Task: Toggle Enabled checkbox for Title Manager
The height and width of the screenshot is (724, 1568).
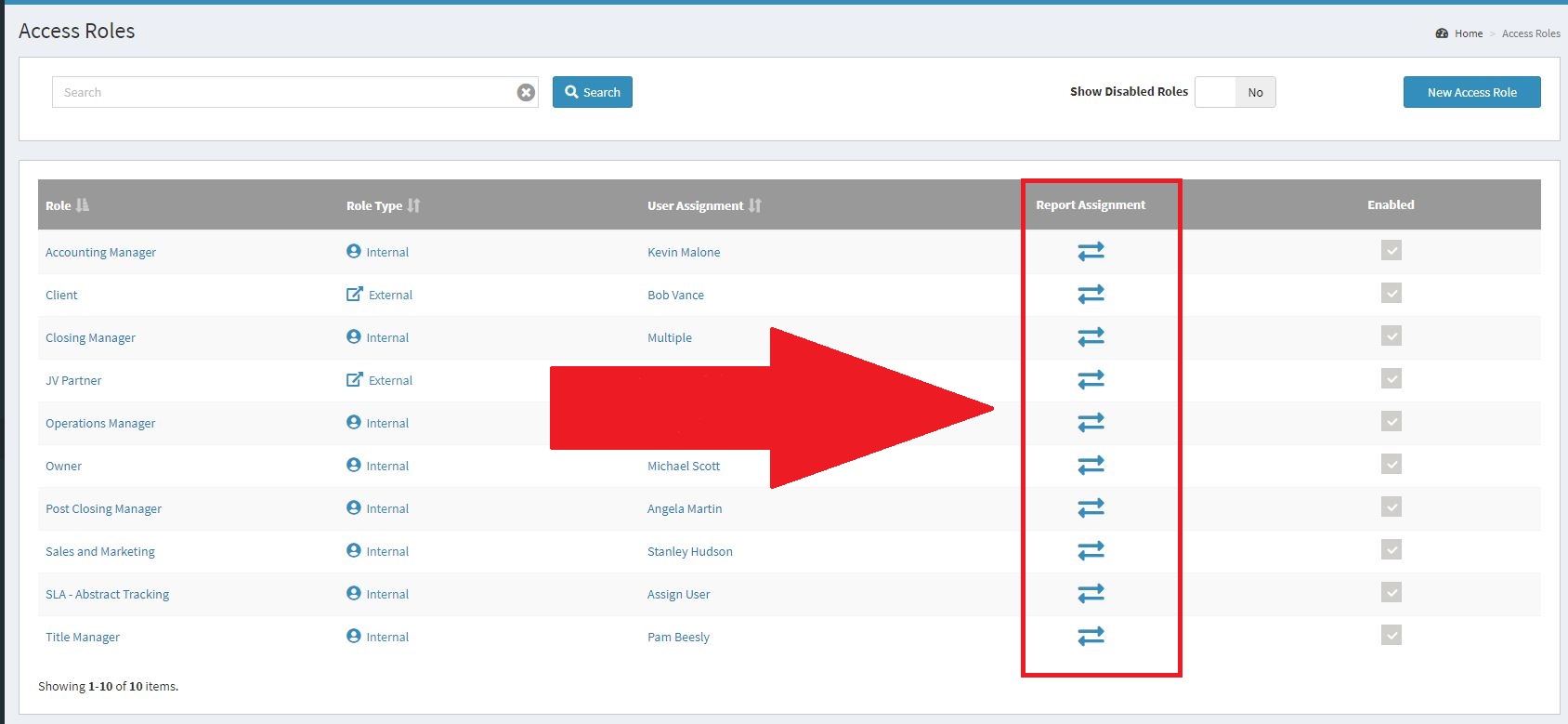Action: tap(1391, 636)
